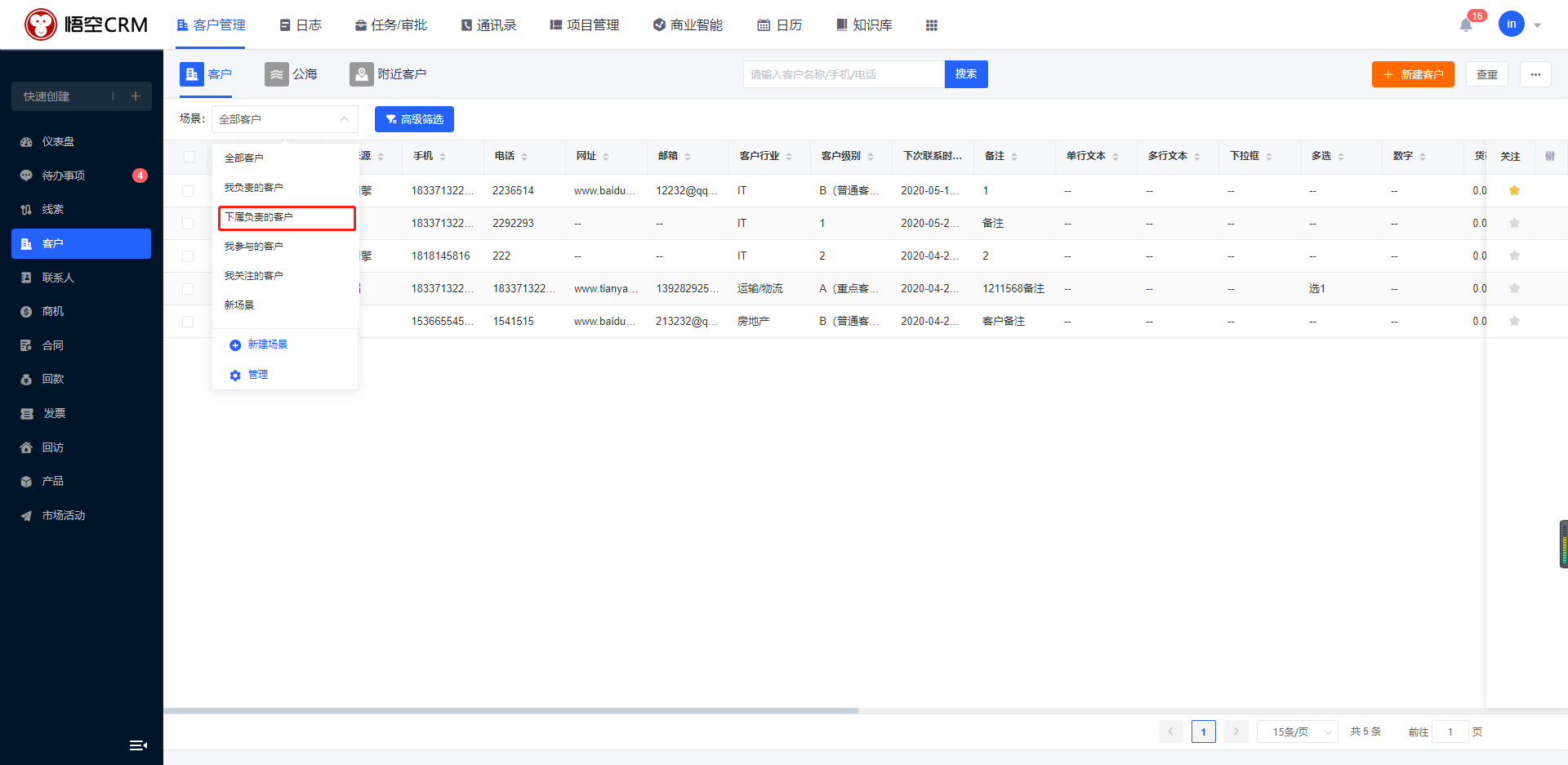The width and height of the screenshot is (1568, 765).
Task: Collapse the 场景 全部客户 dropdown
Action: 284,119
